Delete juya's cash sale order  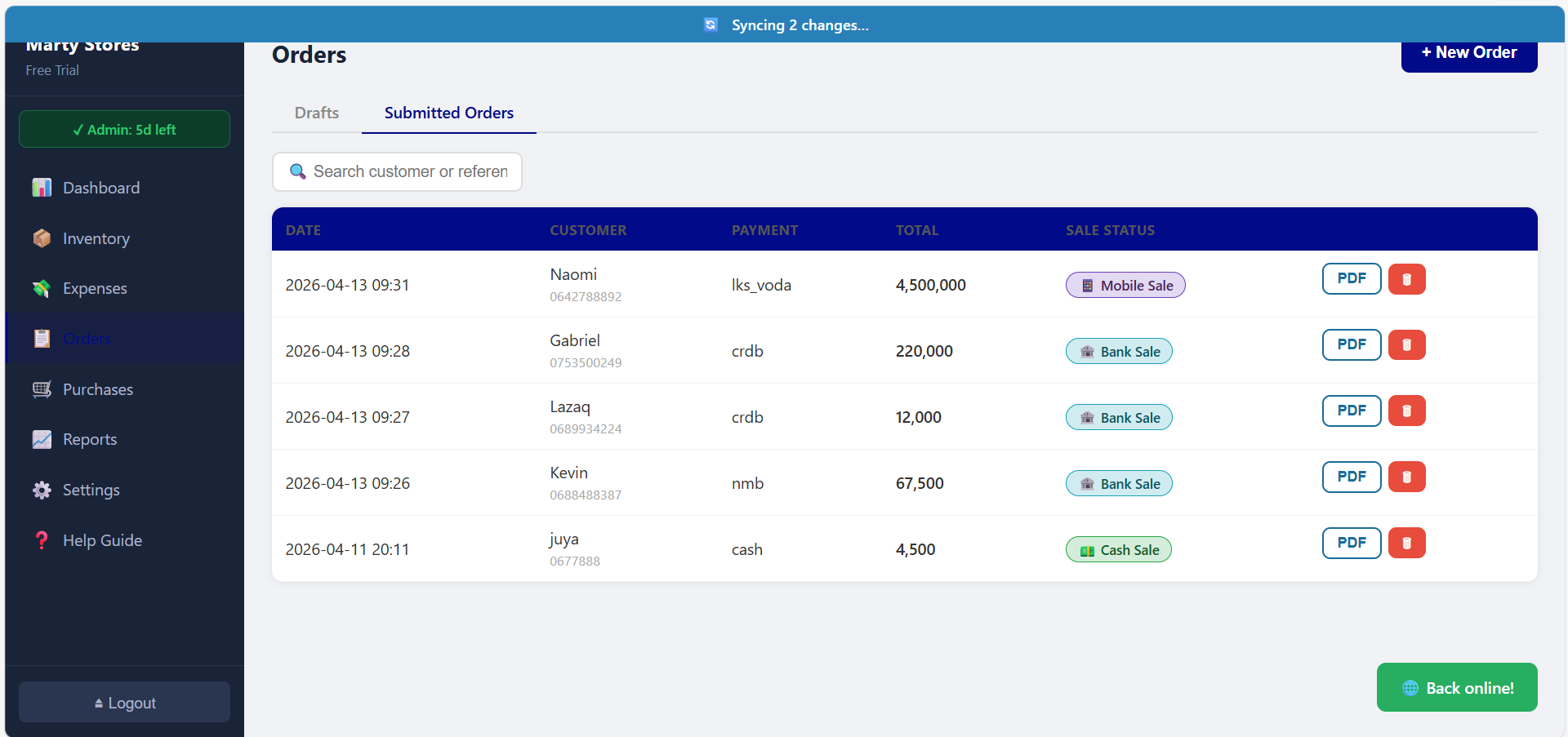[x=1406, y=544]
